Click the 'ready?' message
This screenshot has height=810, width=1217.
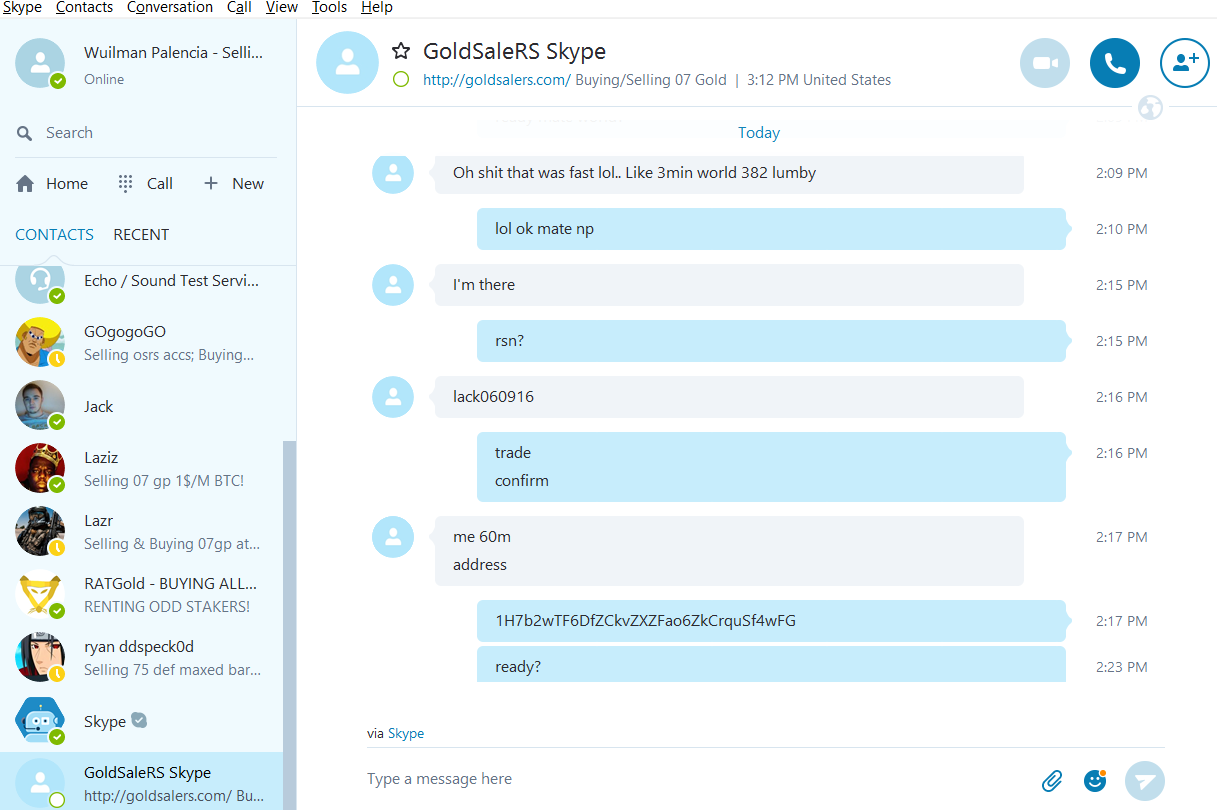tap(771, 665)
